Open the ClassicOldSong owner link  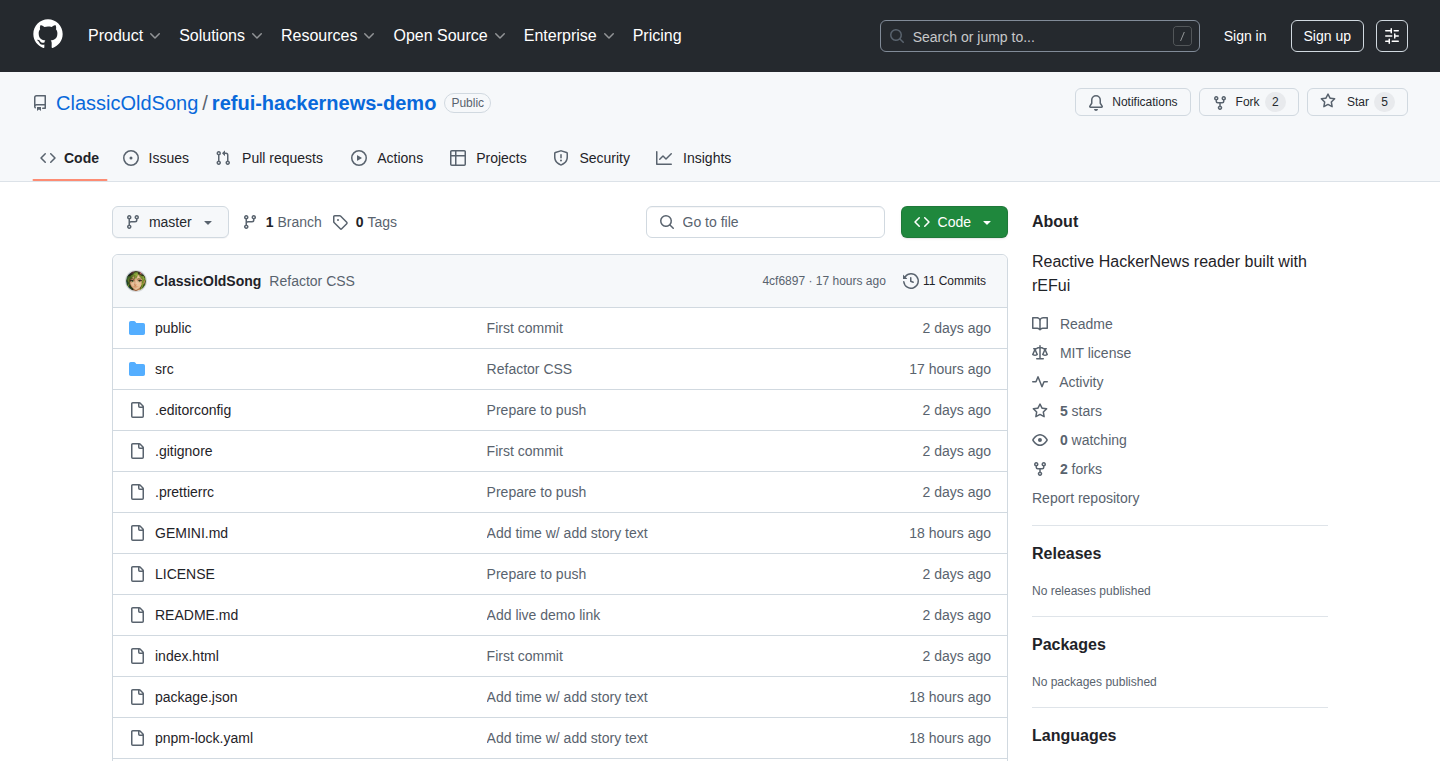tap(127, 103)
